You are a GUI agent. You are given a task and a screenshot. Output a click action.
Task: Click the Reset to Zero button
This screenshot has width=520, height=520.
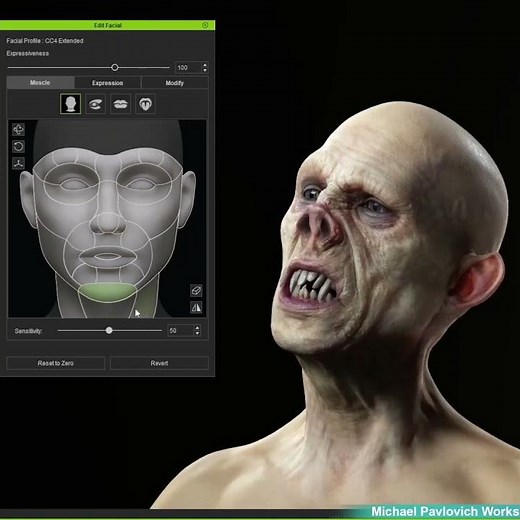coord(56,363)
